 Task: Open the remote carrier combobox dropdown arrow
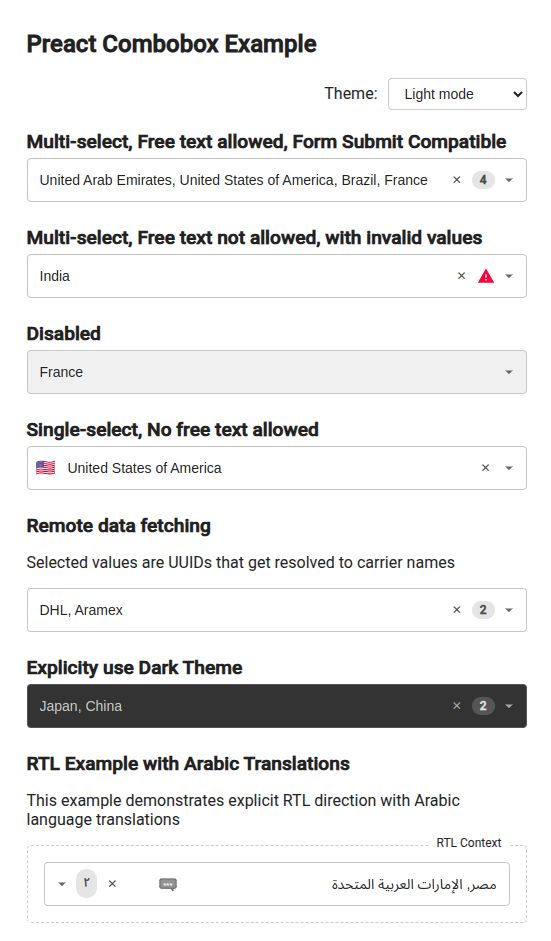tap(509, 610)
